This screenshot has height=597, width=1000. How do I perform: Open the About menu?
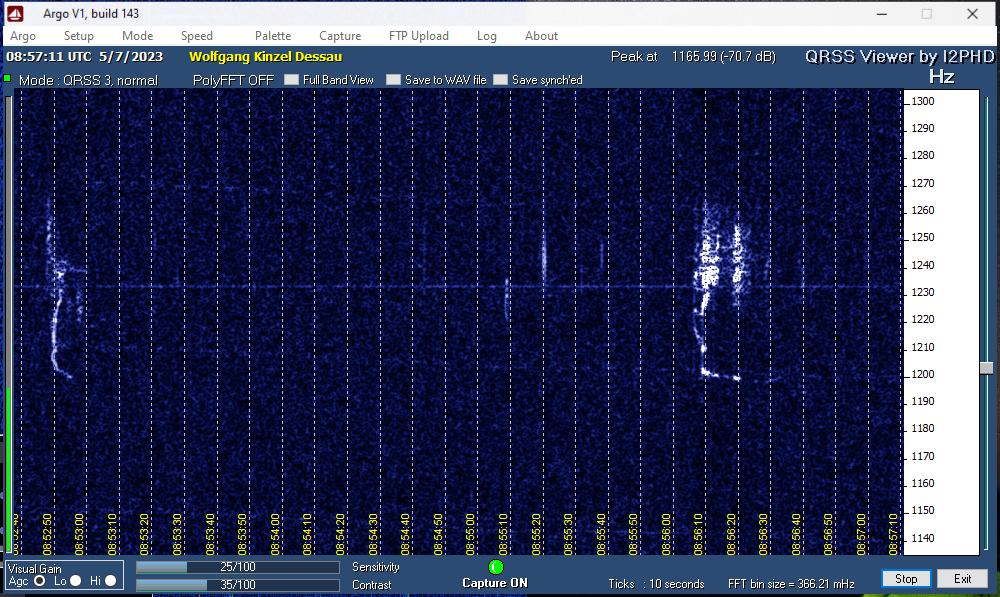(541, 36)
